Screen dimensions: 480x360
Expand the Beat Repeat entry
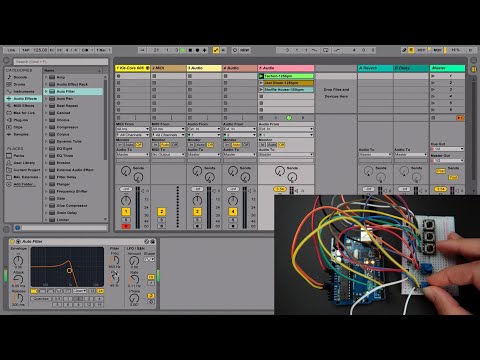[x=46, y=106]
